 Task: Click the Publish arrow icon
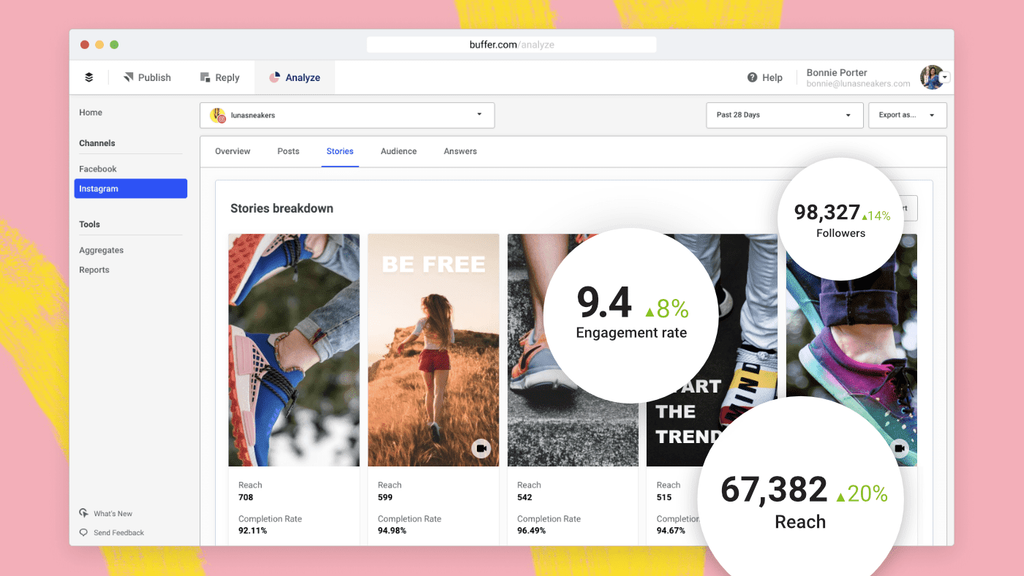coord(129,77)
